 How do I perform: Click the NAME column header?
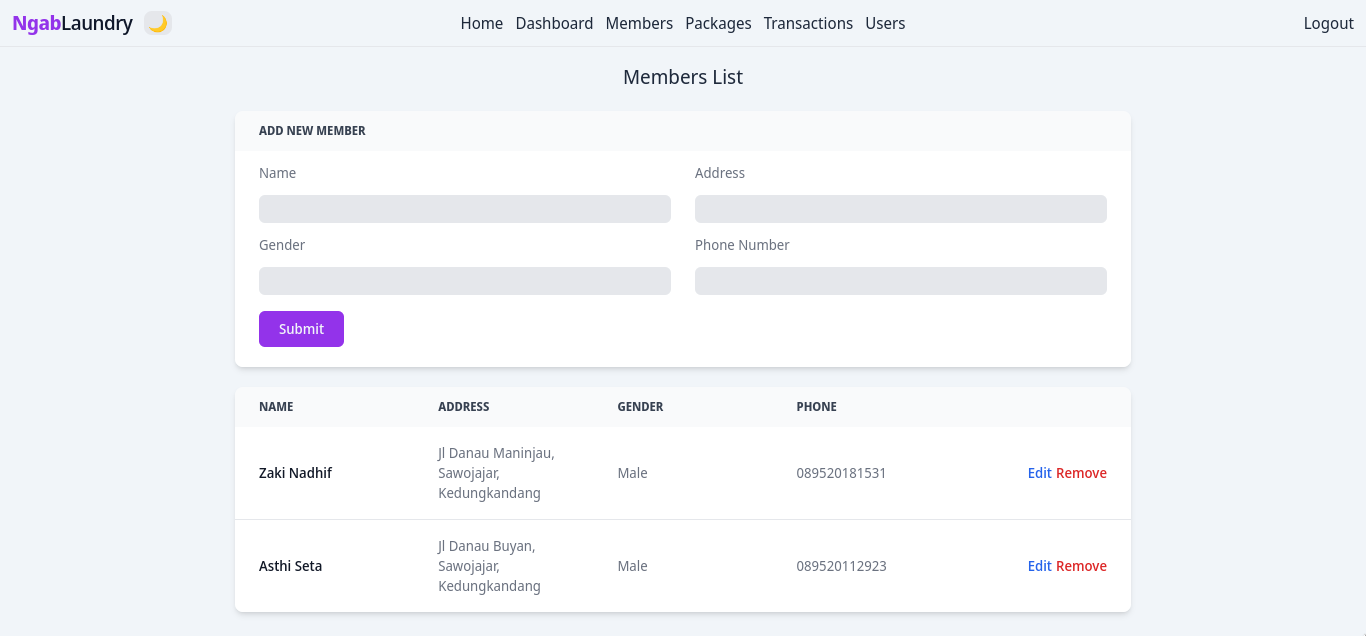coord(276,406)
